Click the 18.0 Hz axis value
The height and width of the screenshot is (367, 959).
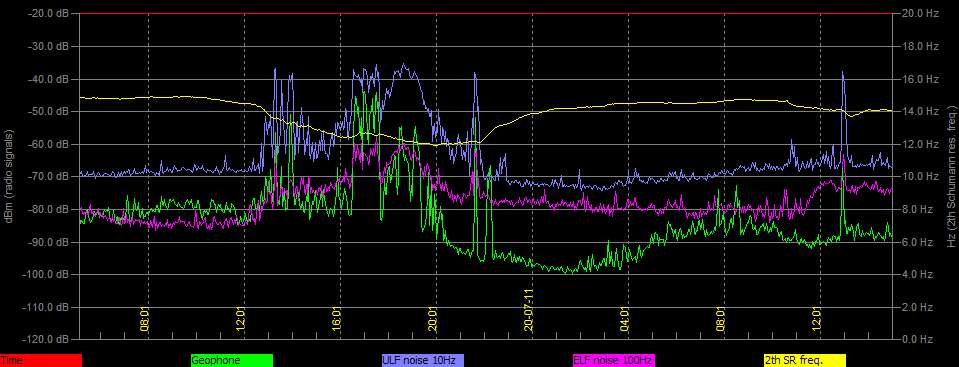coord(920,46)
